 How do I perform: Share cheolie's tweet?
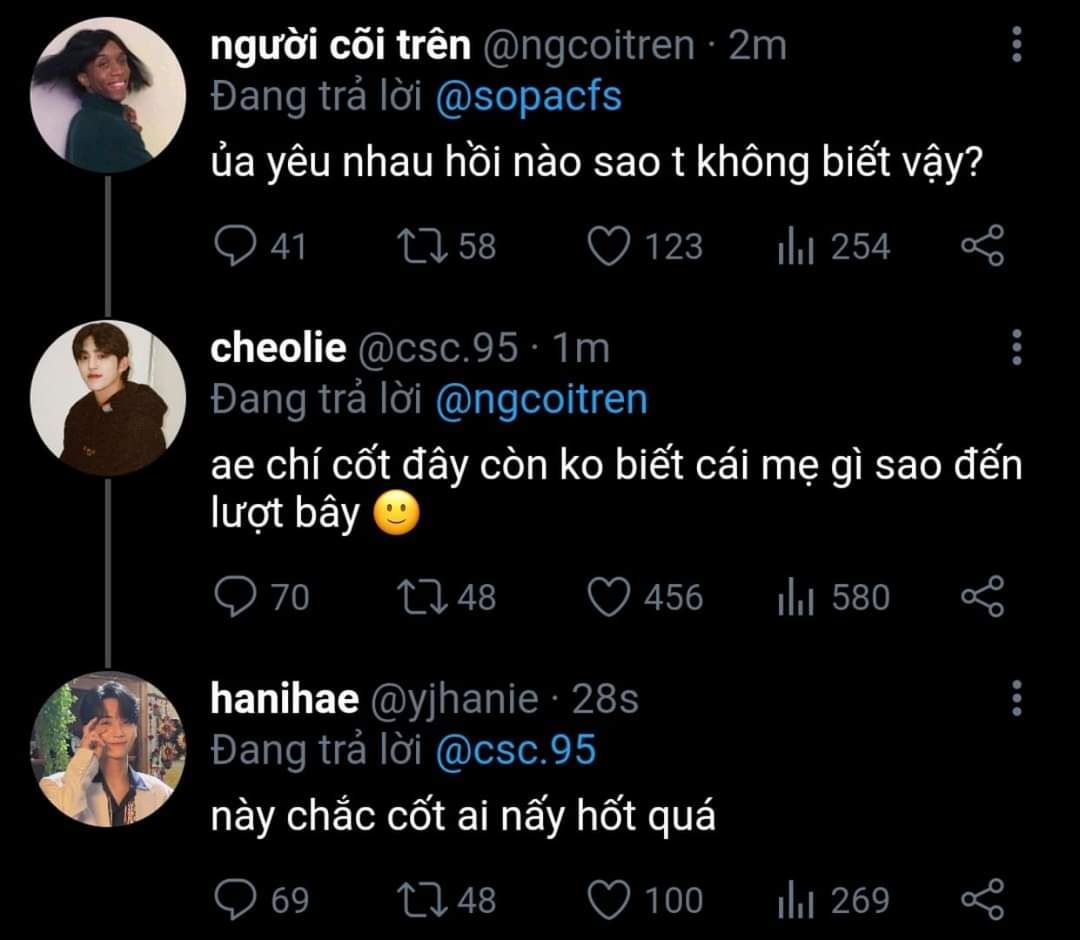click(x=982, y=597)
